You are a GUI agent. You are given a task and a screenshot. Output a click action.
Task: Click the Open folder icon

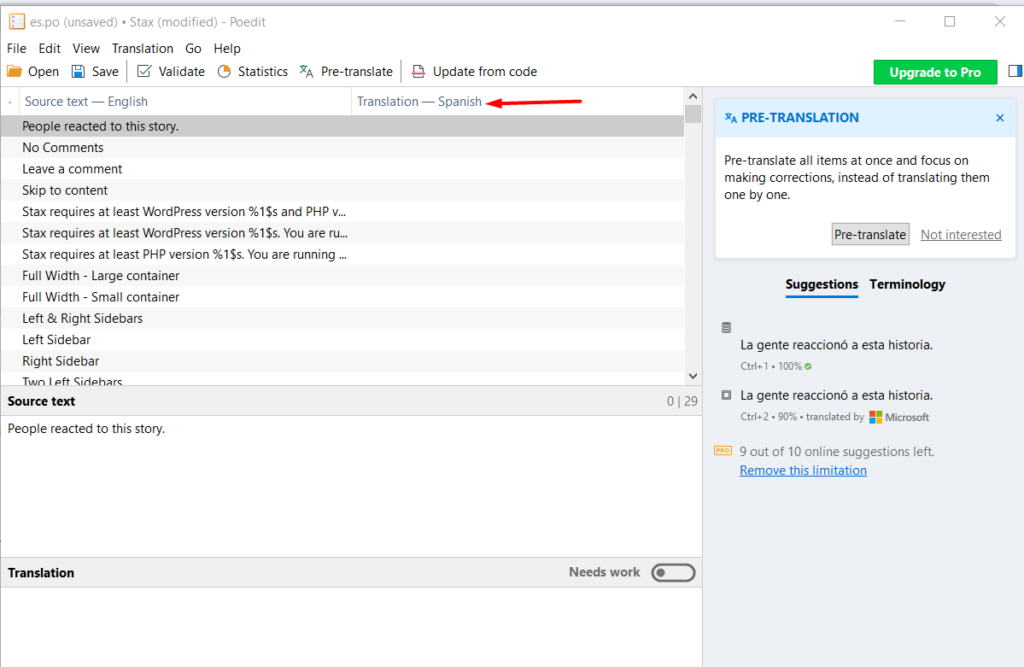click(14, 71)
